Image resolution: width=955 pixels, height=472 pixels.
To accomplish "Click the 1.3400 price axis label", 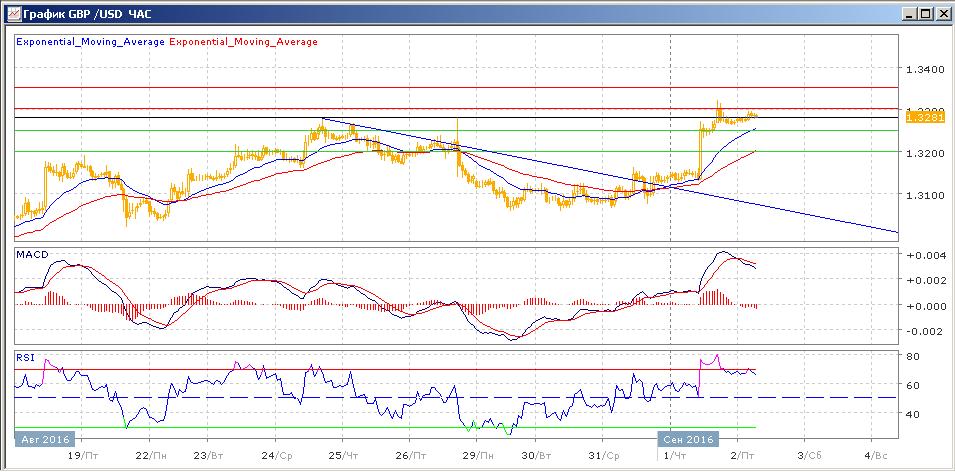I will point(924,70).
